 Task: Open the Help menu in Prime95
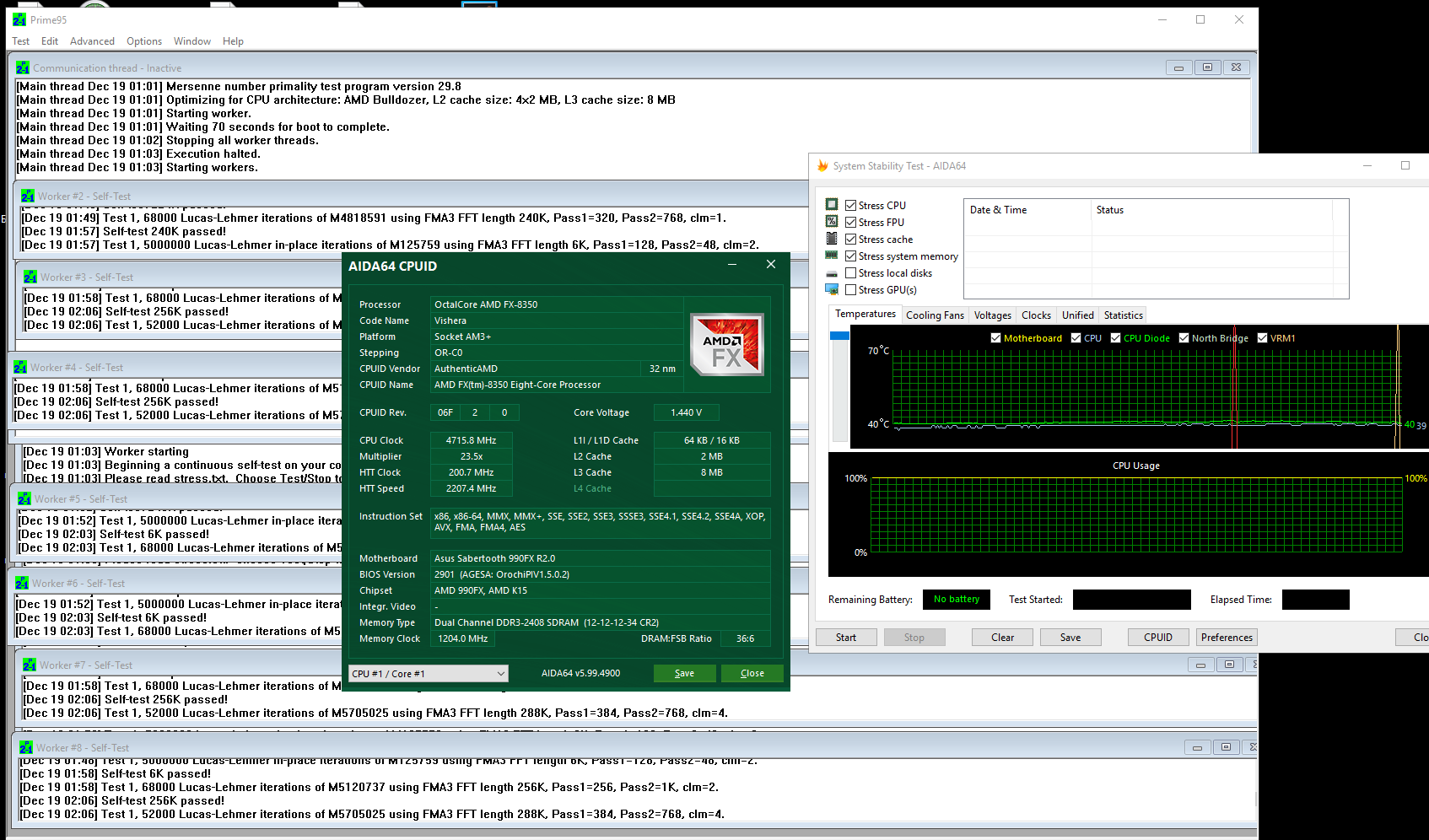(233, 41)
